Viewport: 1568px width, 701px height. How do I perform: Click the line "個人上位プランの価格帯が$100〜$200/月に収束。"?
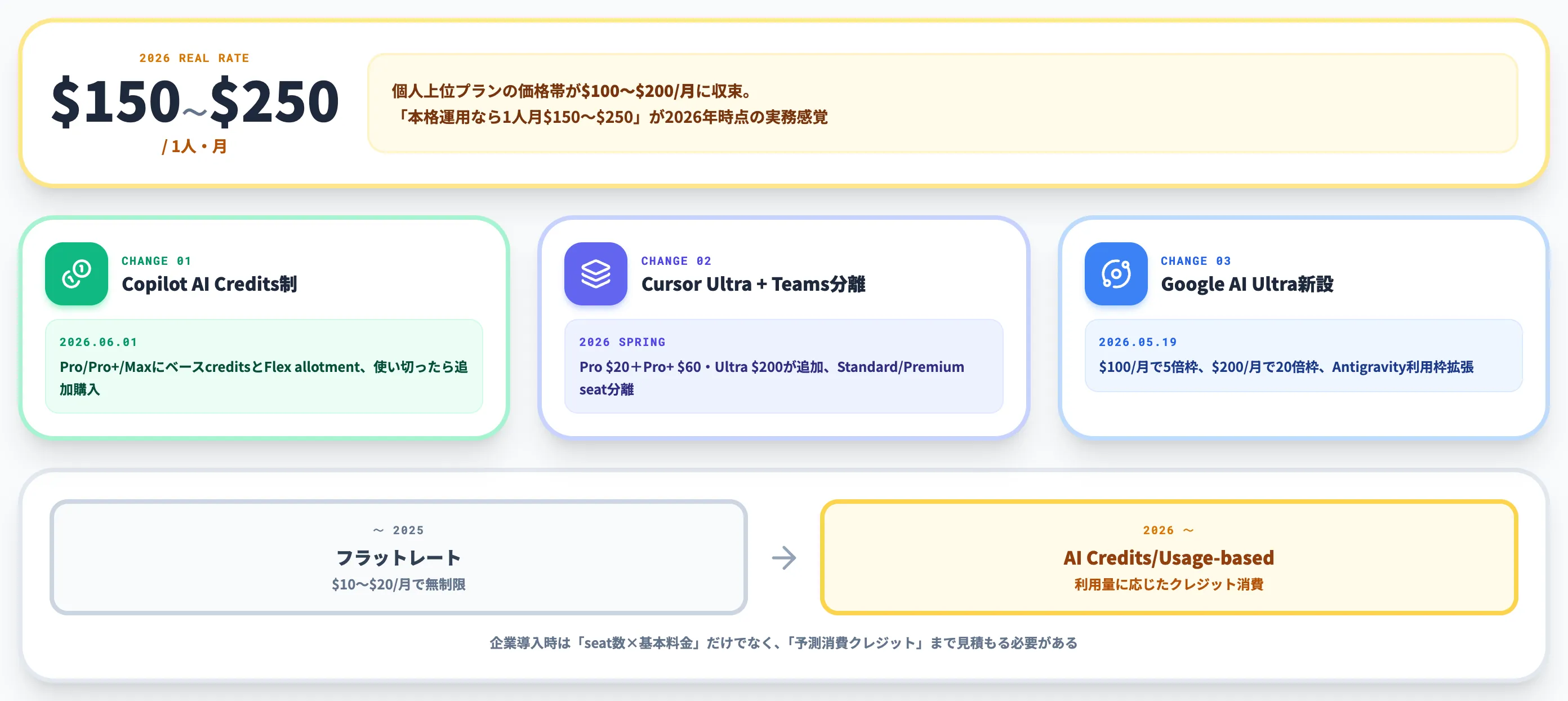tap(572, 91)
